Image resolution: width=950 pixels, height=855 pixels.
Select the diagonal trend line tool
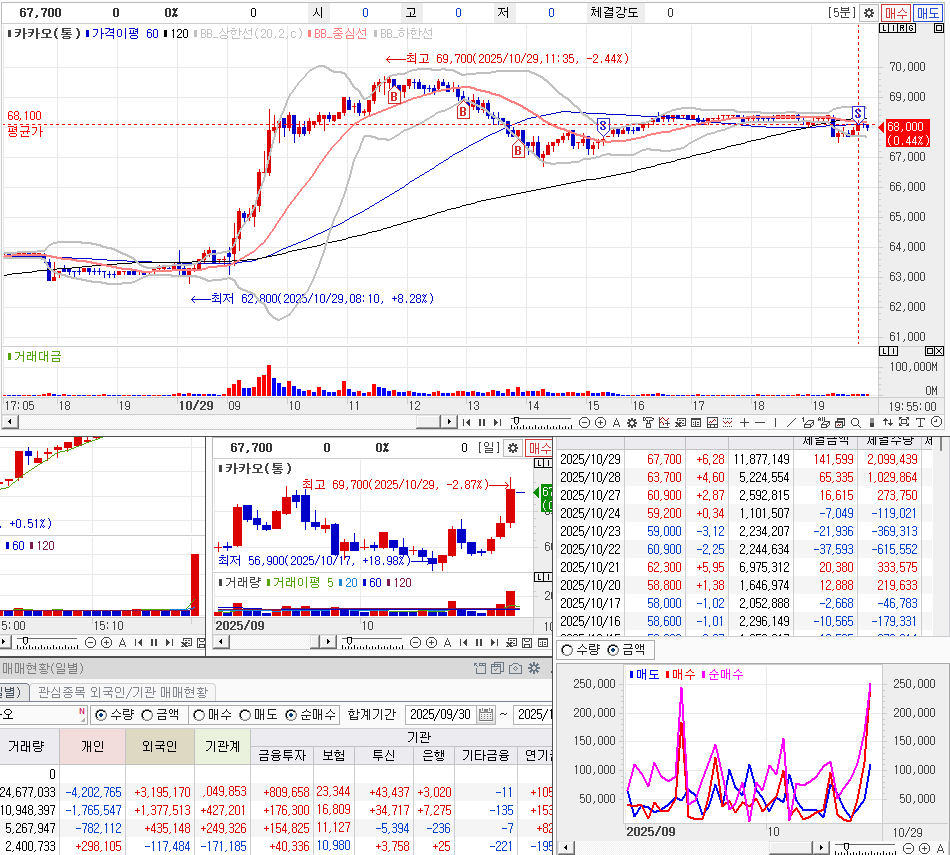(791, 422)
